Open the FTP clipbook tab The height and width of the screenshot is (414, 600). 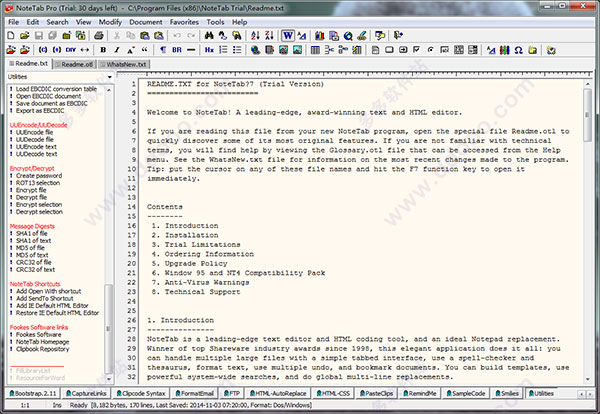pyautogui.click(x=232, y=393)
